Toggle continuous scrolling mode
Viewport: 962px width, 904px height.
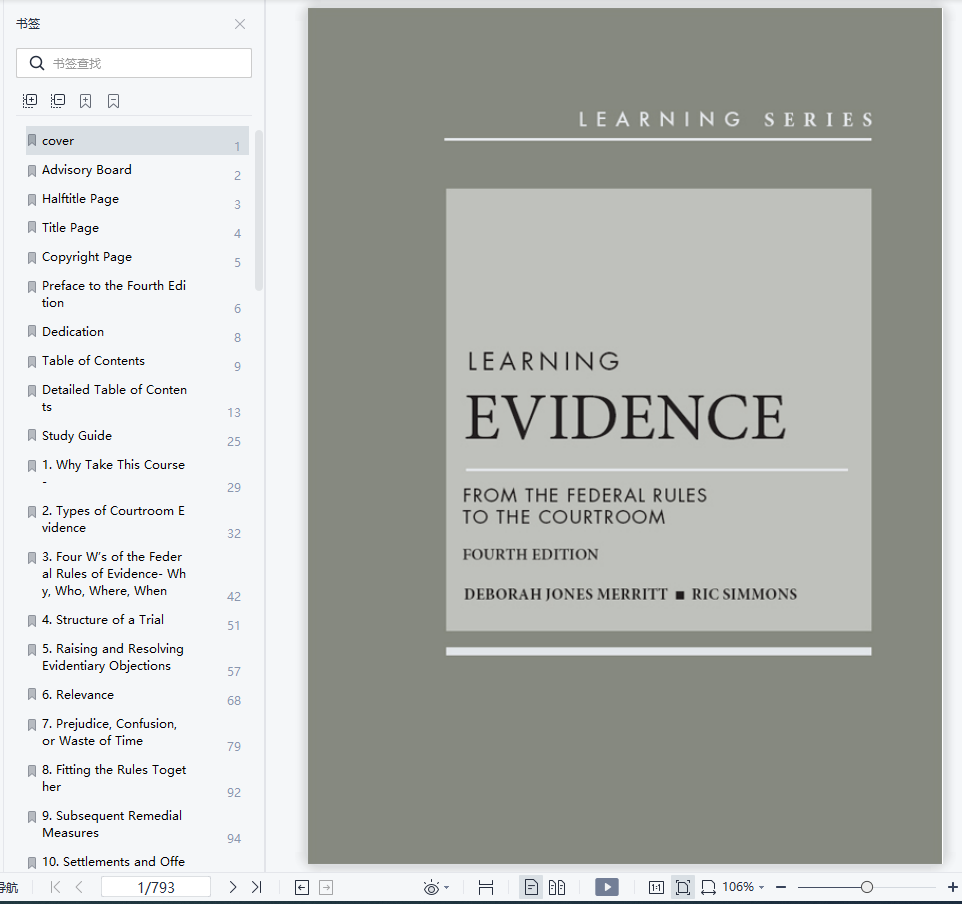486,887
